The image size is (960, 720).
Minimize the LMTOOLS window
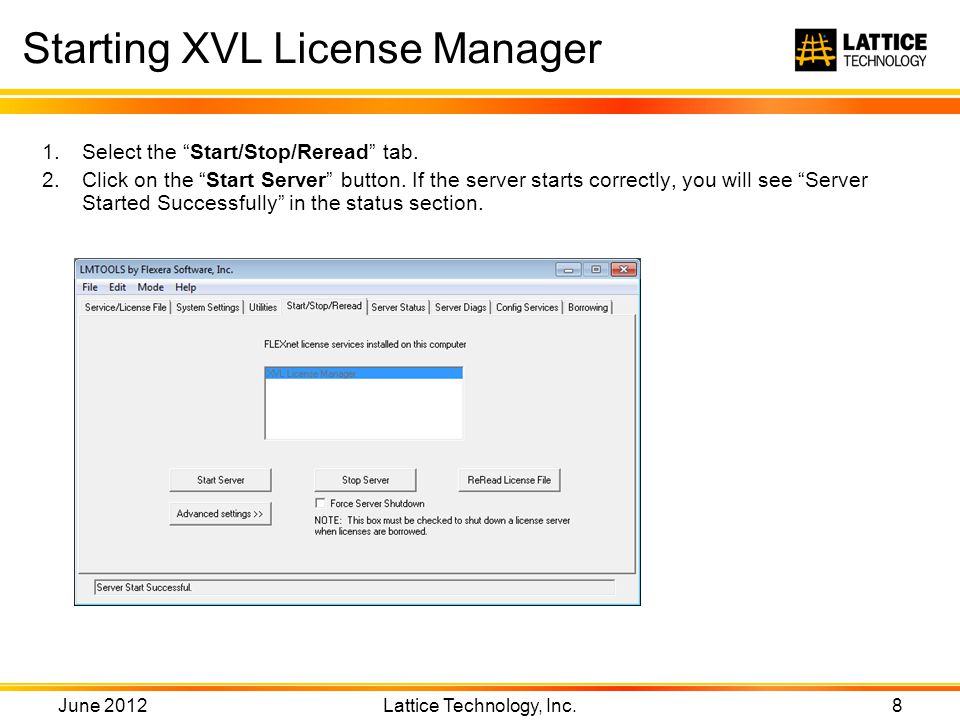568,269
